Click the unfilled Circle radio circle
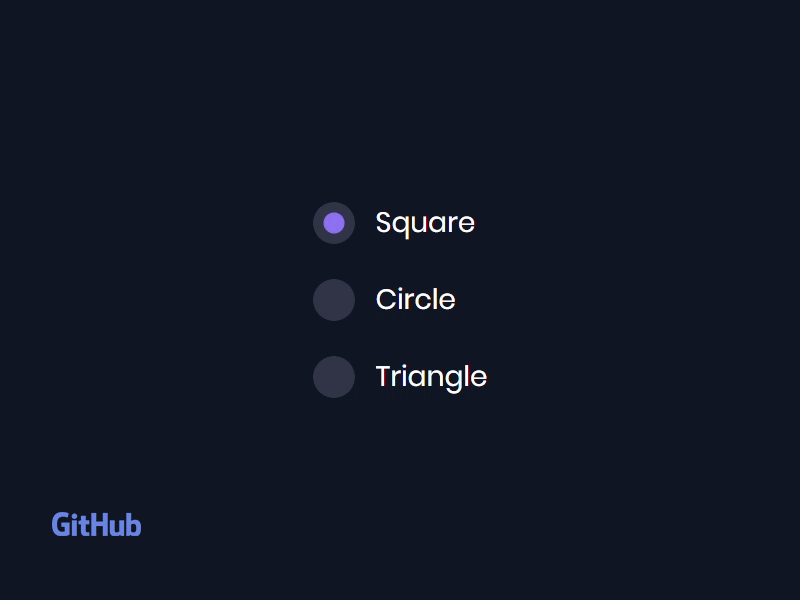The height and width of the screenshot is (600, 800). pyautogui.click(x=334, y=300)
